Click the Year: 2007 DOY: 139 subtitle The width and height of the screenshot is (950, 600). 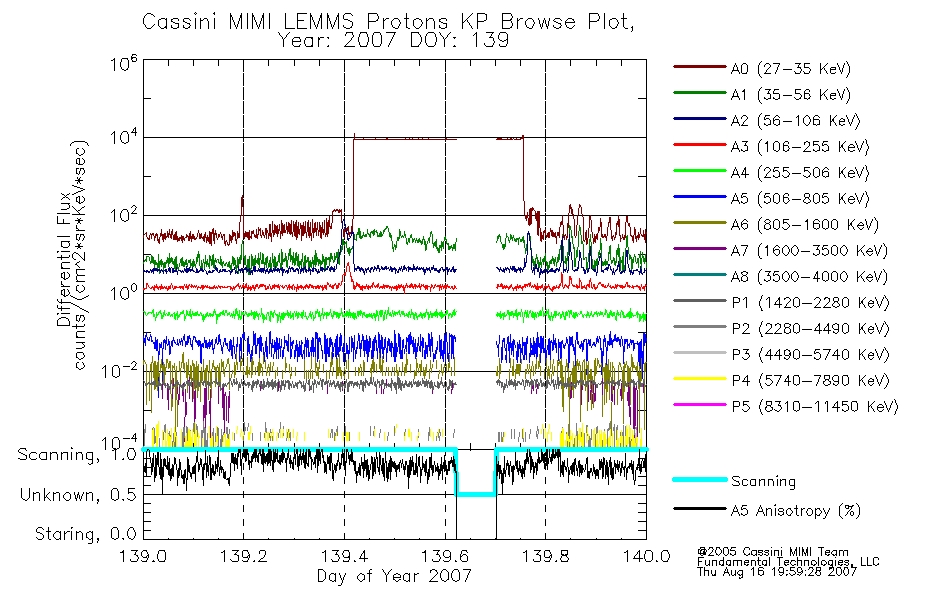tap(393, 41)
